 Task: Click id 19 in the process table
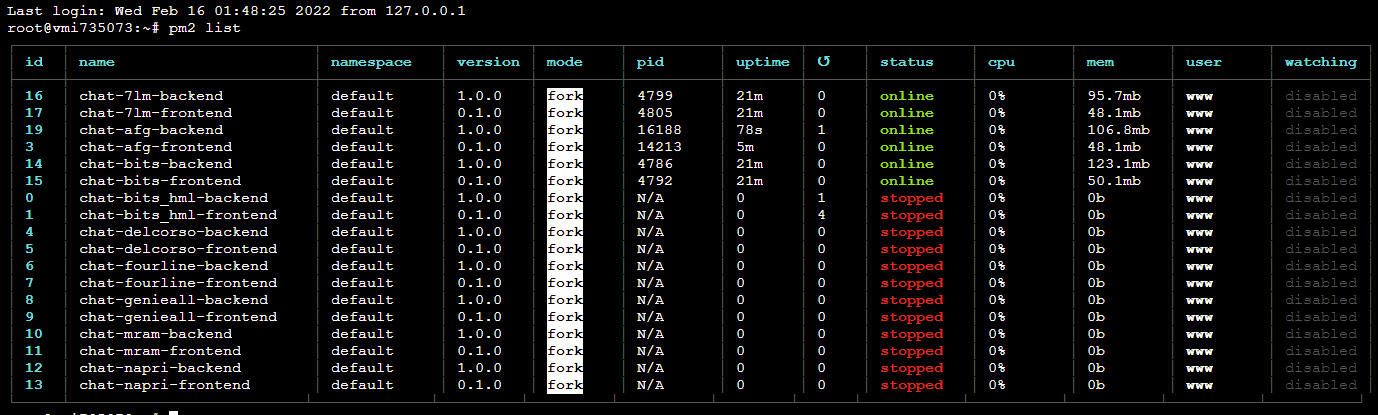[x=34, y=130]
